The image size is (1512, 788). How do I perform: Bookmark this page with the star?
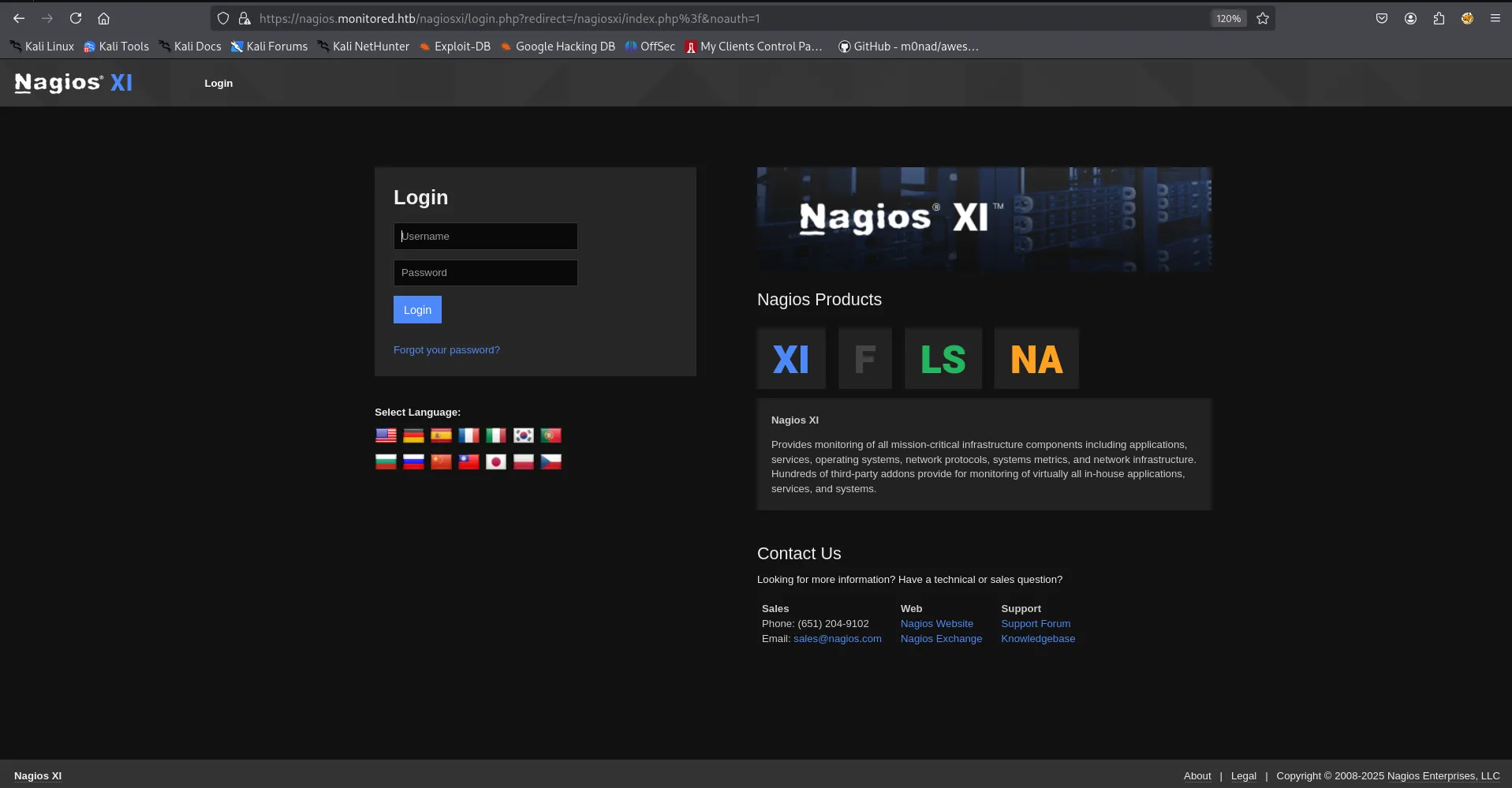click(1263, 18)
